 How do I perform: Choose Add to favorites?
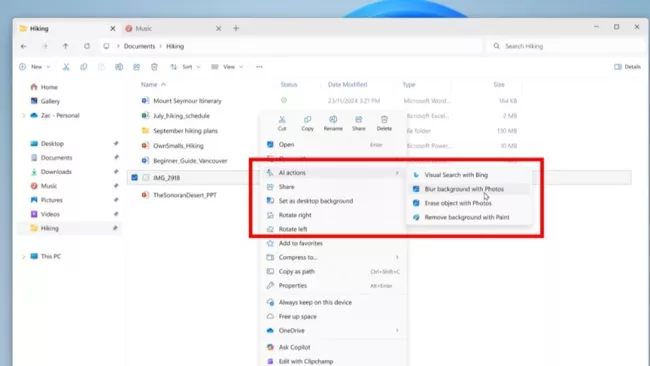(x=334, y=243)
